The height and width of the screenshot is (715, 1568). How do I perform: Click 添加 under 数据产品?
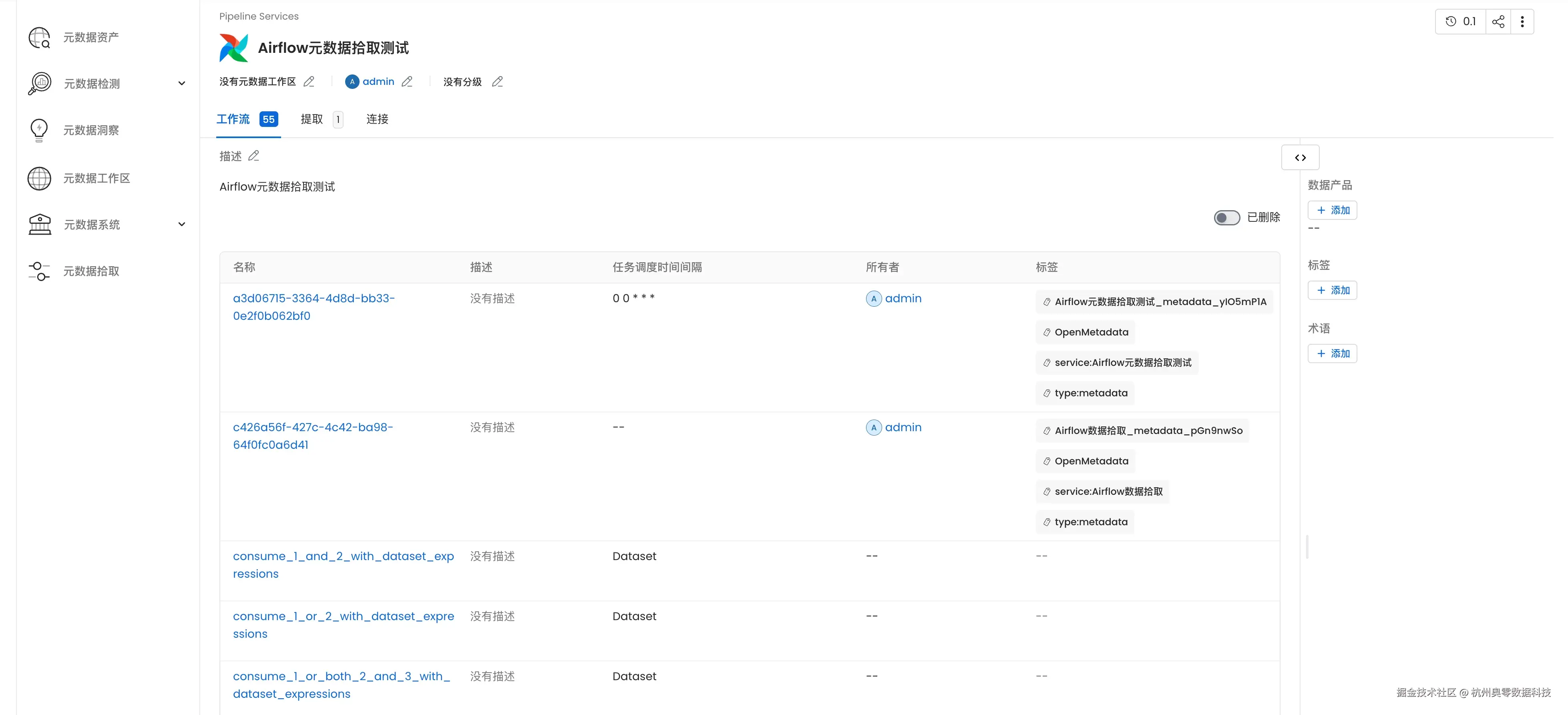point(1332,210)
